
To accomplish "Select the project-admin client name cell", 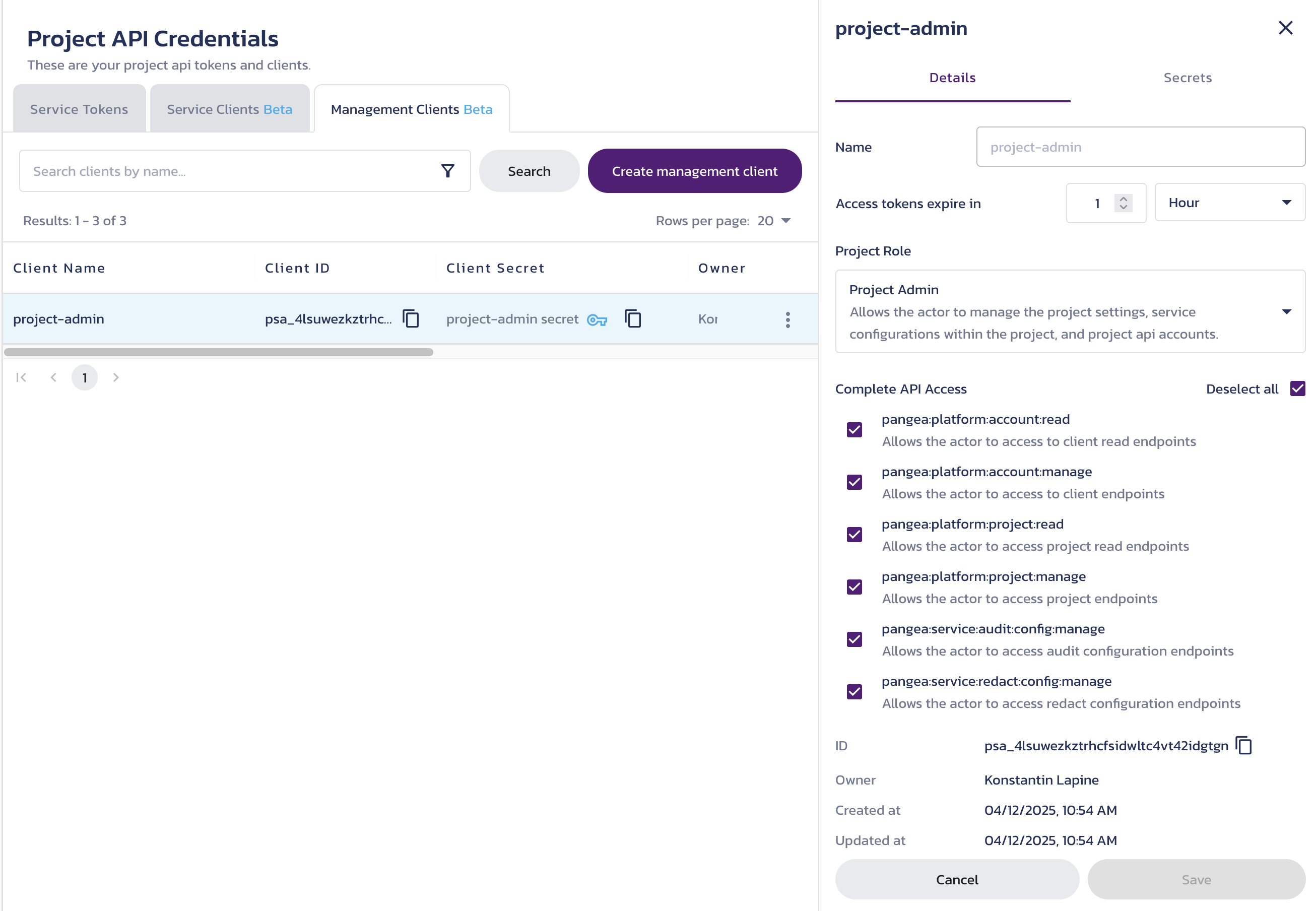I will pos(59,319).
